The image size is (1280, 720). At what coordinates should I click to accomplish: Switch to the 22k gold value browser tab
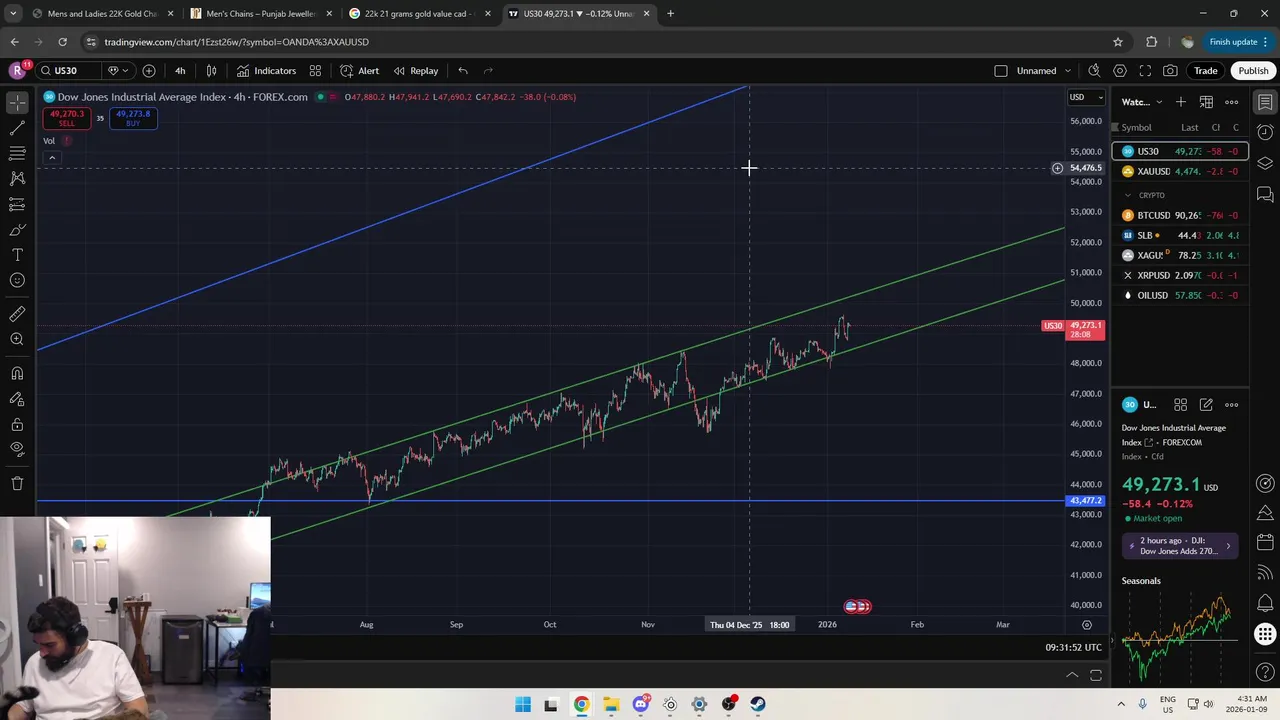[417, 14]
